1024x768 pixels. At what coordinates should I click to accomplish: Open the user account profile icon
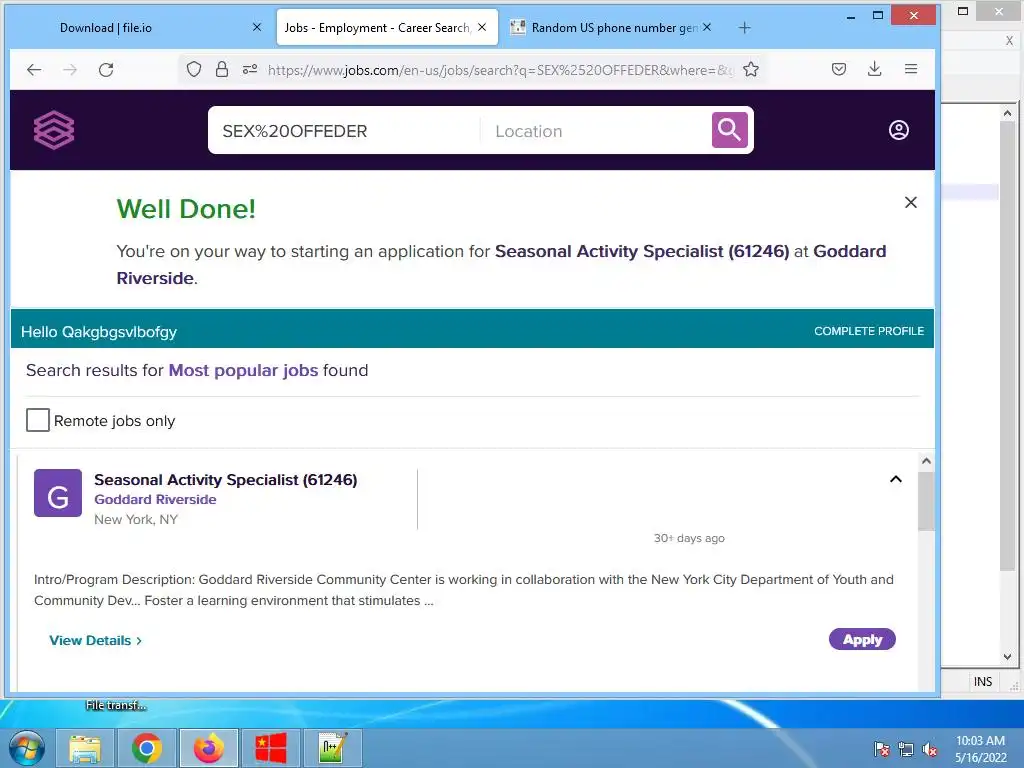tap(899, 130)
